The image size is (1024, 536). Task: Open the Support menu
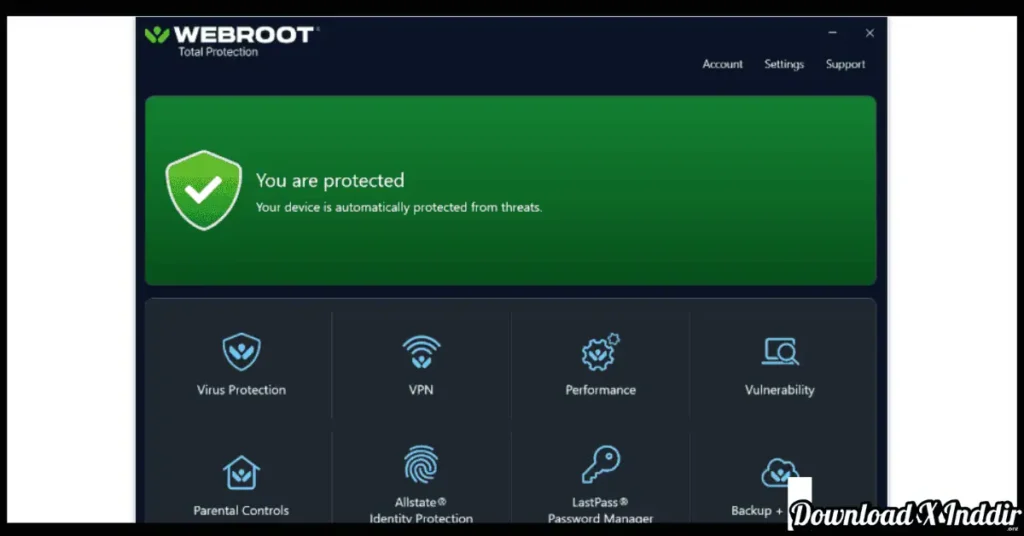845,64
